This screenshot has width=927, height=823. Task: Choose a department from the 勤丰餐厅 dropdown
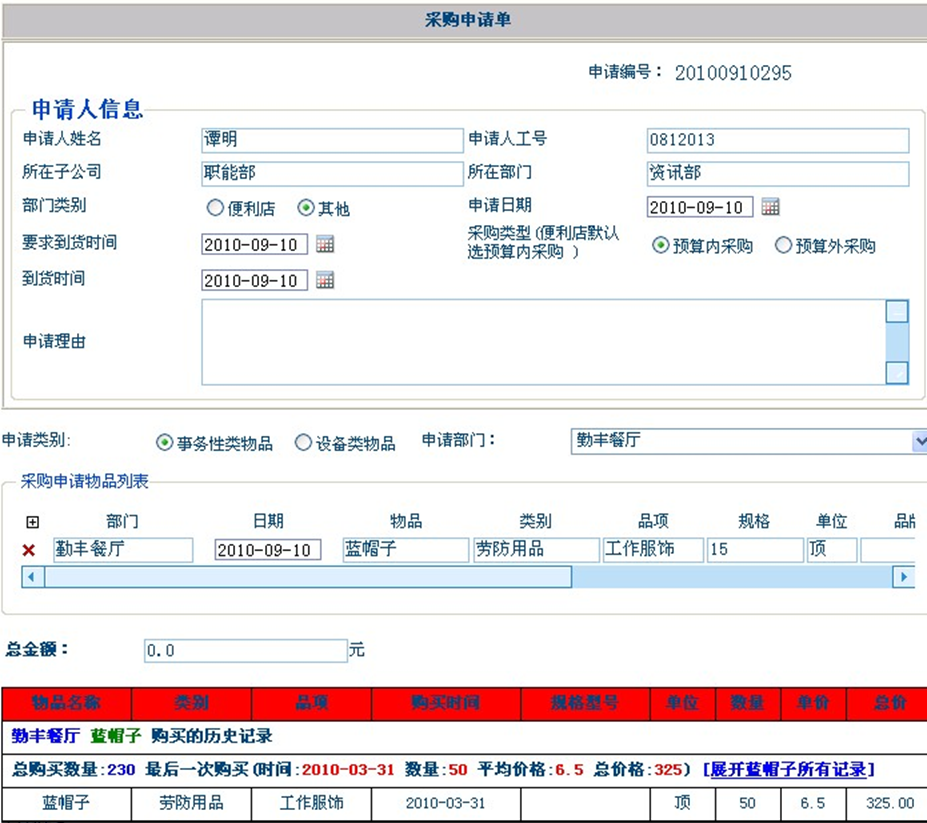pyautogui.click(x=740, y=440)
